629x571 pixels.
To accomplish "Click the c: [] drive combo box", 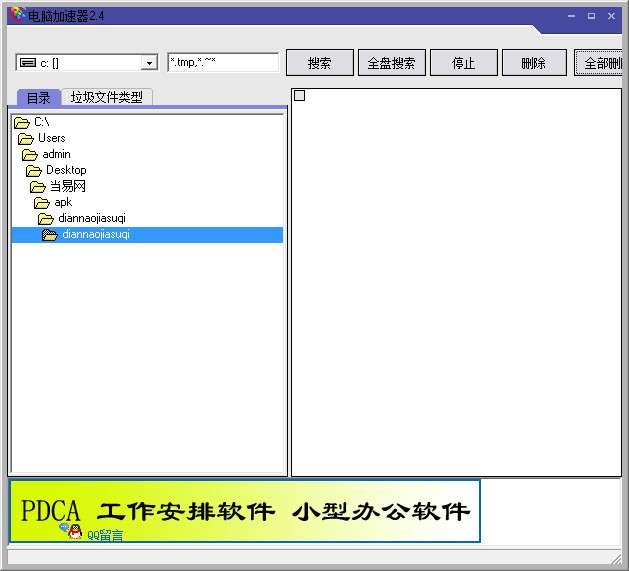I will pos(87,63).
